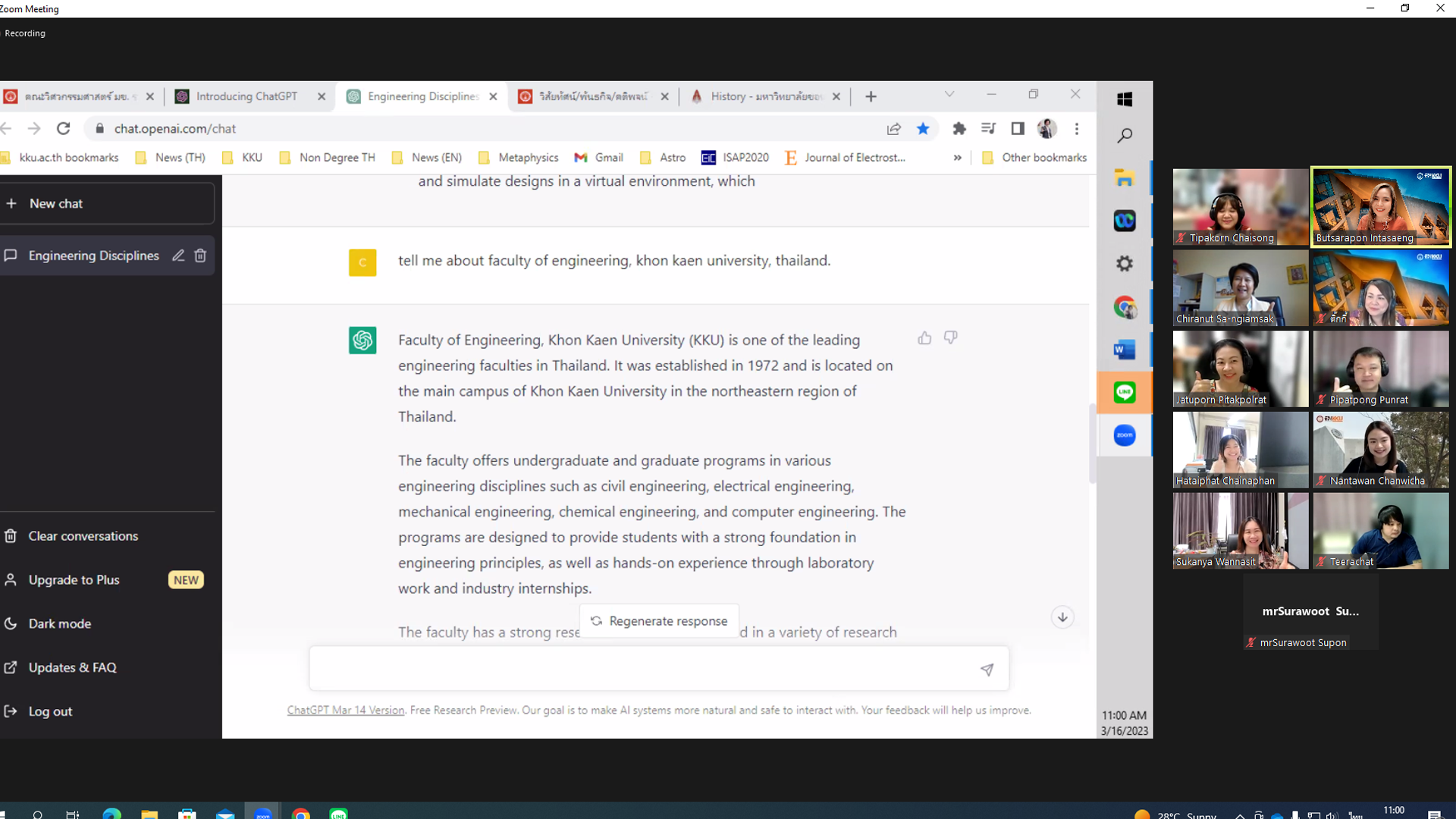Bookmark page using the star icon
The image size is (1456, 819).
click(x=923, y=129)
